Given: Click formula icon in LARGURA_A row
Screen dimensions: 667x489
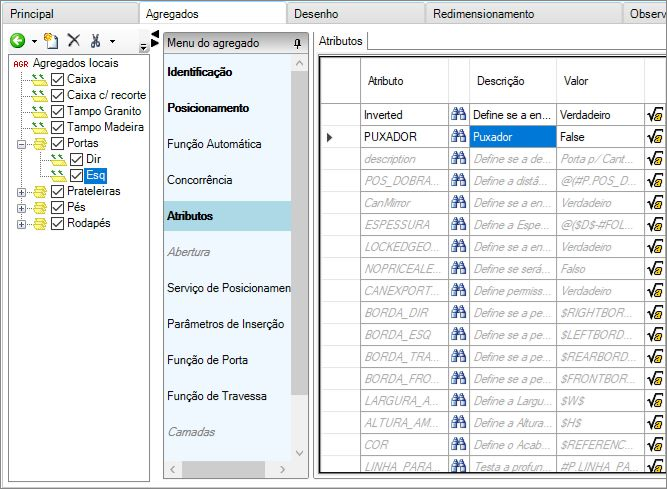Looking at the screenshot, I should point(655,401).
